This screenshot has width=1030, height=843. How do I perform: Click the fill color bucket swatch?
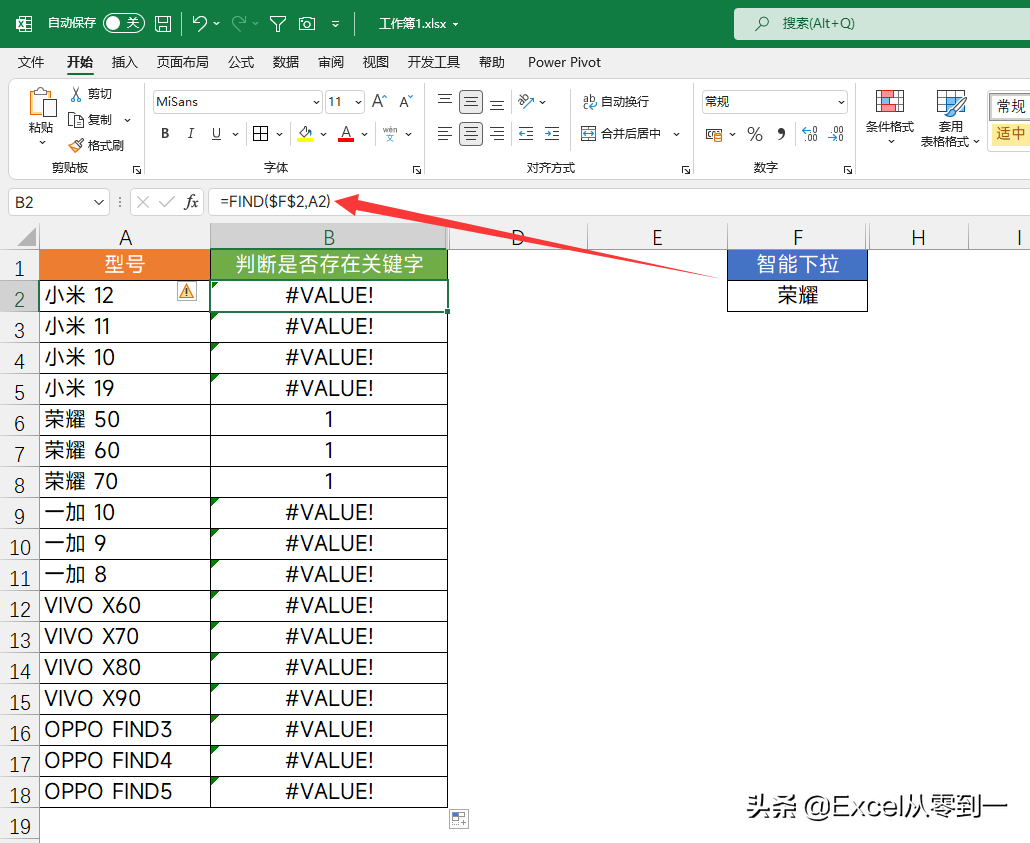coord(305,134)
